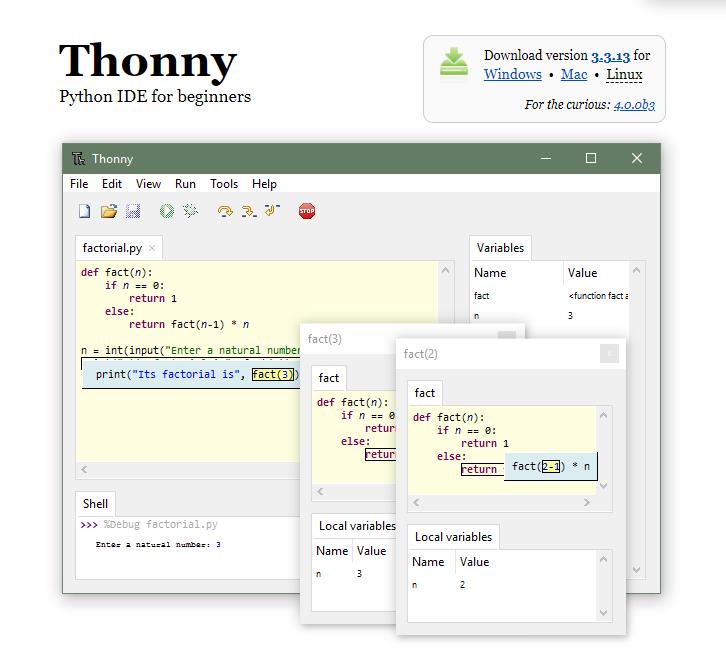
Task: Select the Variables panel tab
Action: (x=500, y=248)
